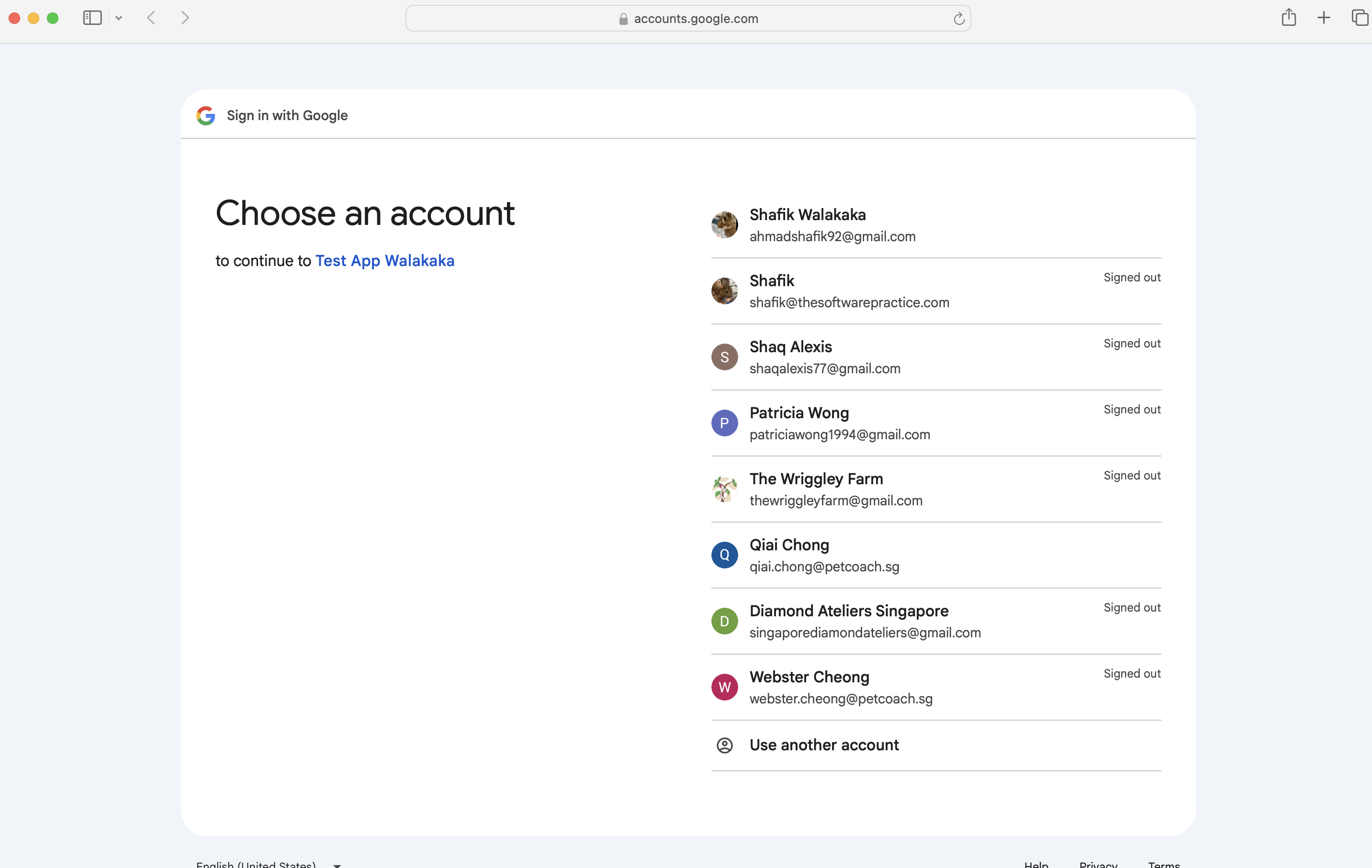The height and width of the screenshot is (868, 1372).
Task: Click the red W avatar icon
Action: pos(724,688)
